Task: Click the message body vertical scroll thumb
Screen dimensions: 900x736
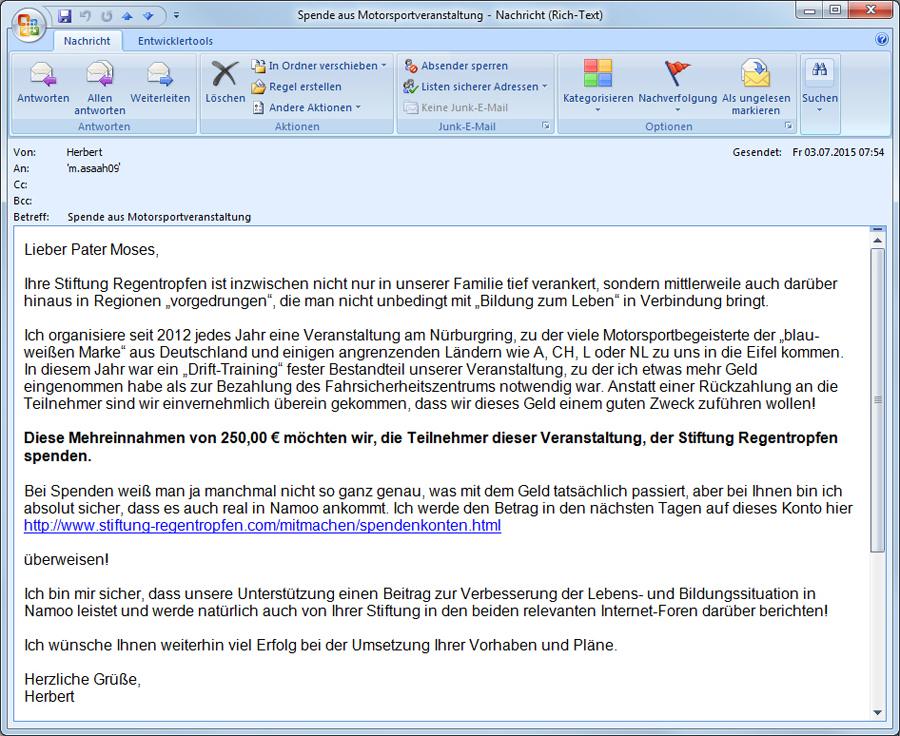Action: 878,400
